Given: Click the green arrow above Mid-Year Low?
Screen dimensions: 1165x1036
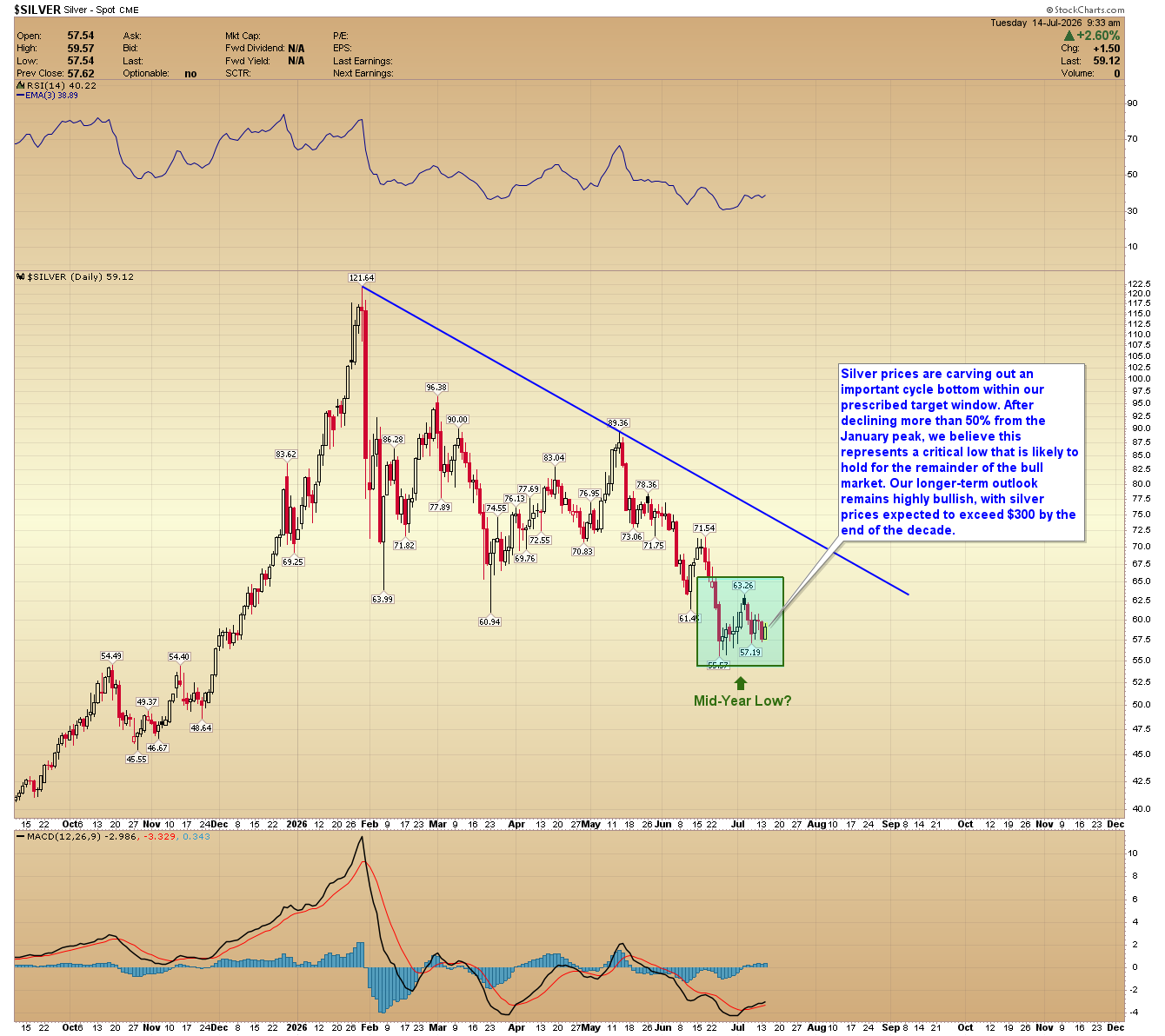Looking at the screenshot, I should tap(741, 683).
